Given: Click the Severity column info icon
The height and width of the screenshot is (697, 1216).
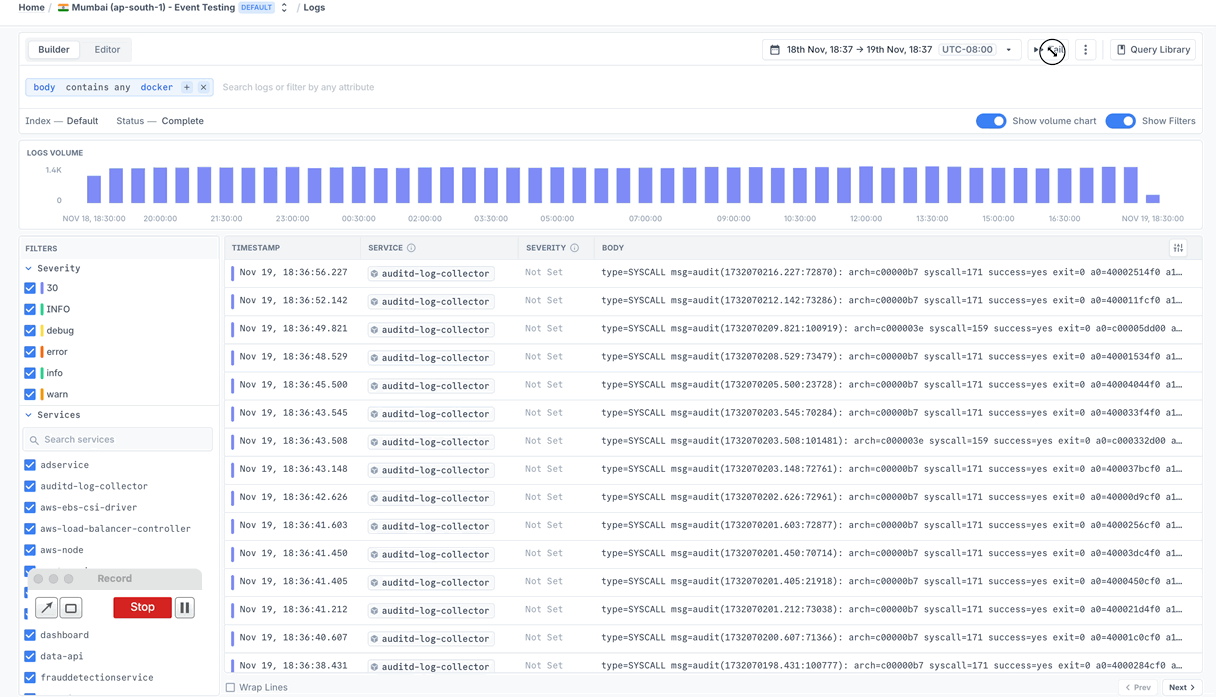Looking at the screenshot, I should (x=574, y=248).
